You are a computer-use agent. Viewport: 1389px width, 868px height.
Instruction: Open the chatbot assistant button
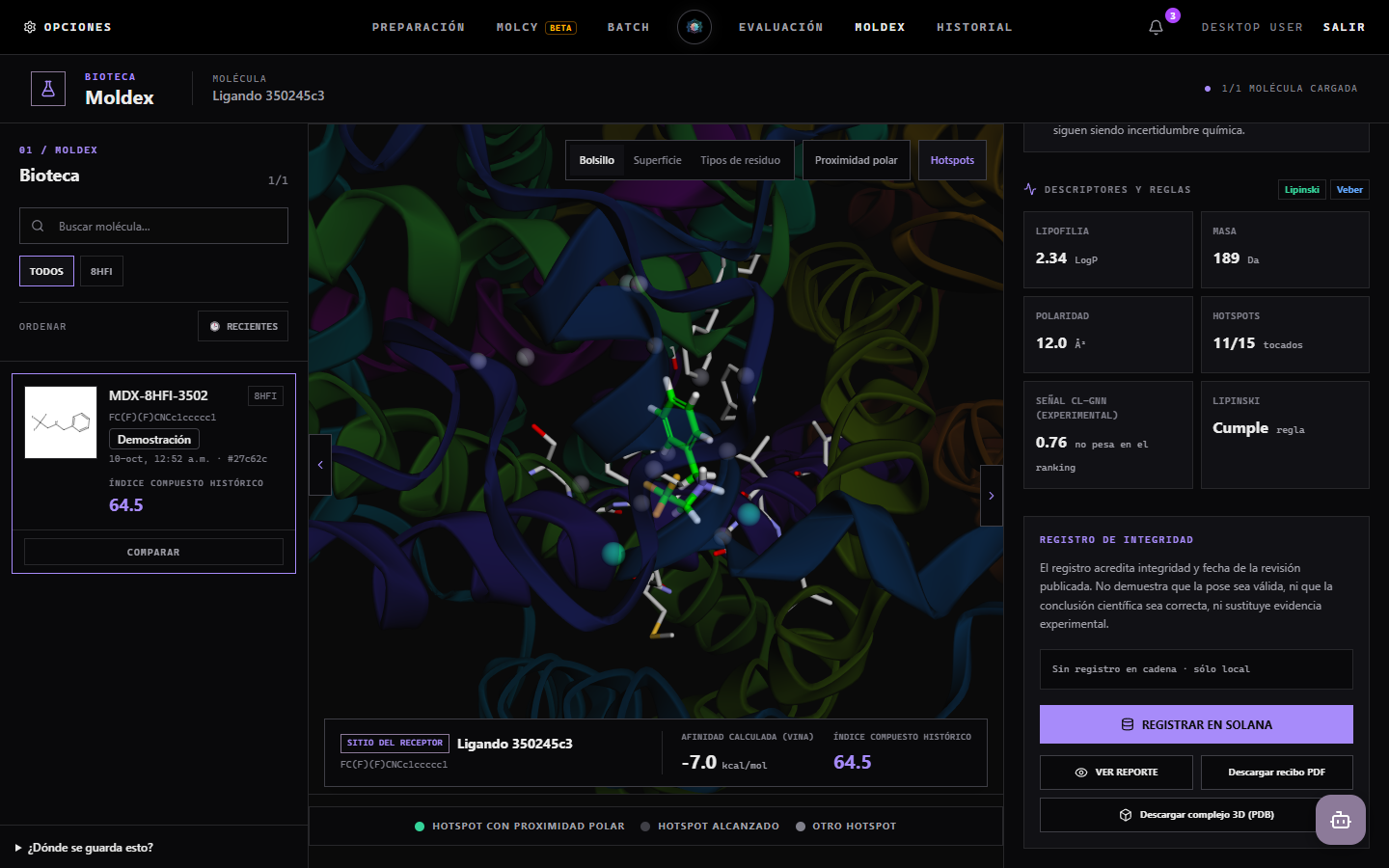click(x=1341, y=820)
